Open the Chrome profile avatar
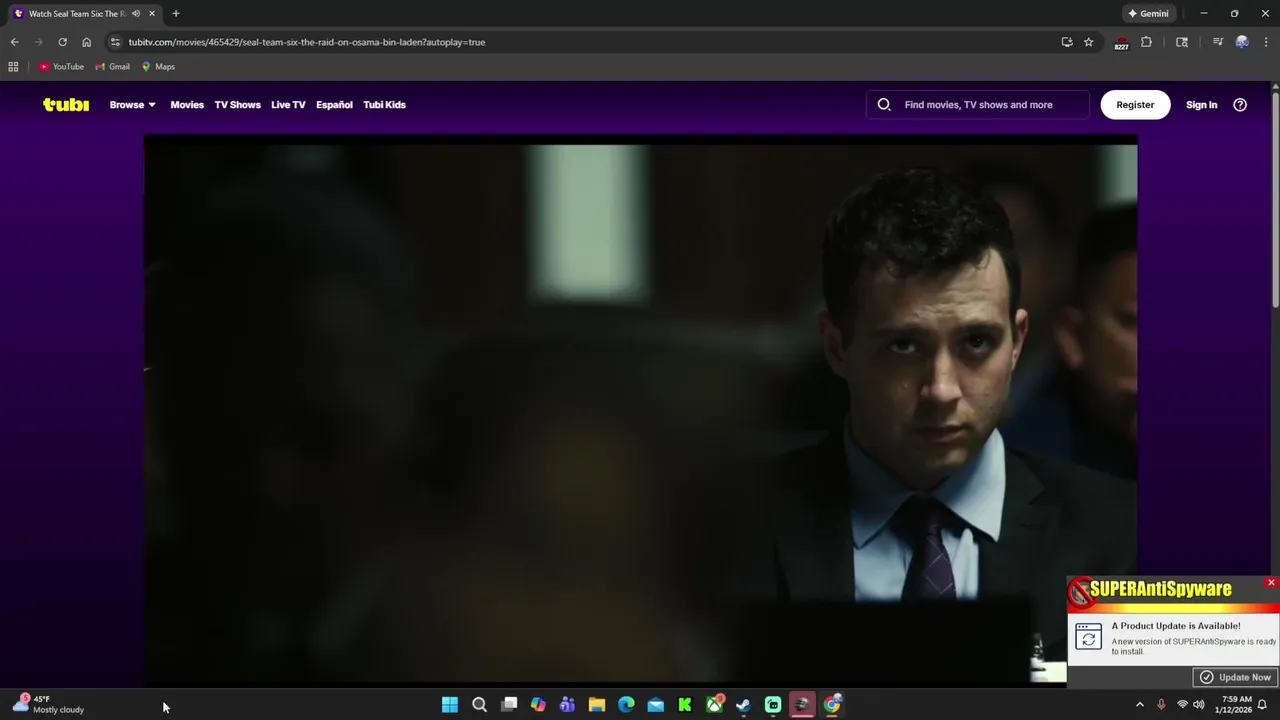 [1242, 42]
